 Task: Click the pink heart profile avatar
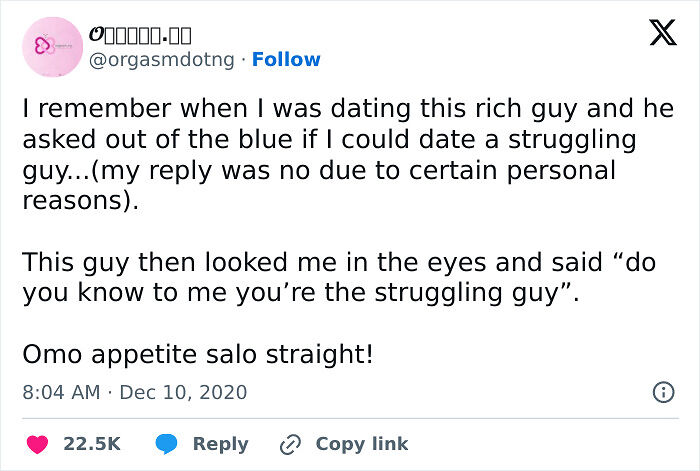50,46
